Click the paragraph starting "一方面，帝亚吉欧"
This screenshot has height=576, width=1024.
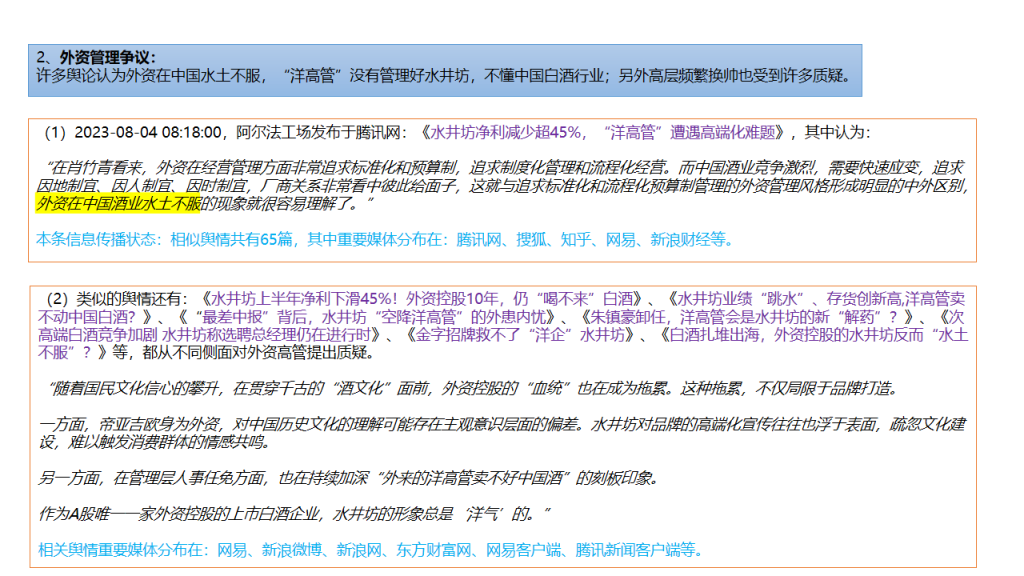[500, 433]
